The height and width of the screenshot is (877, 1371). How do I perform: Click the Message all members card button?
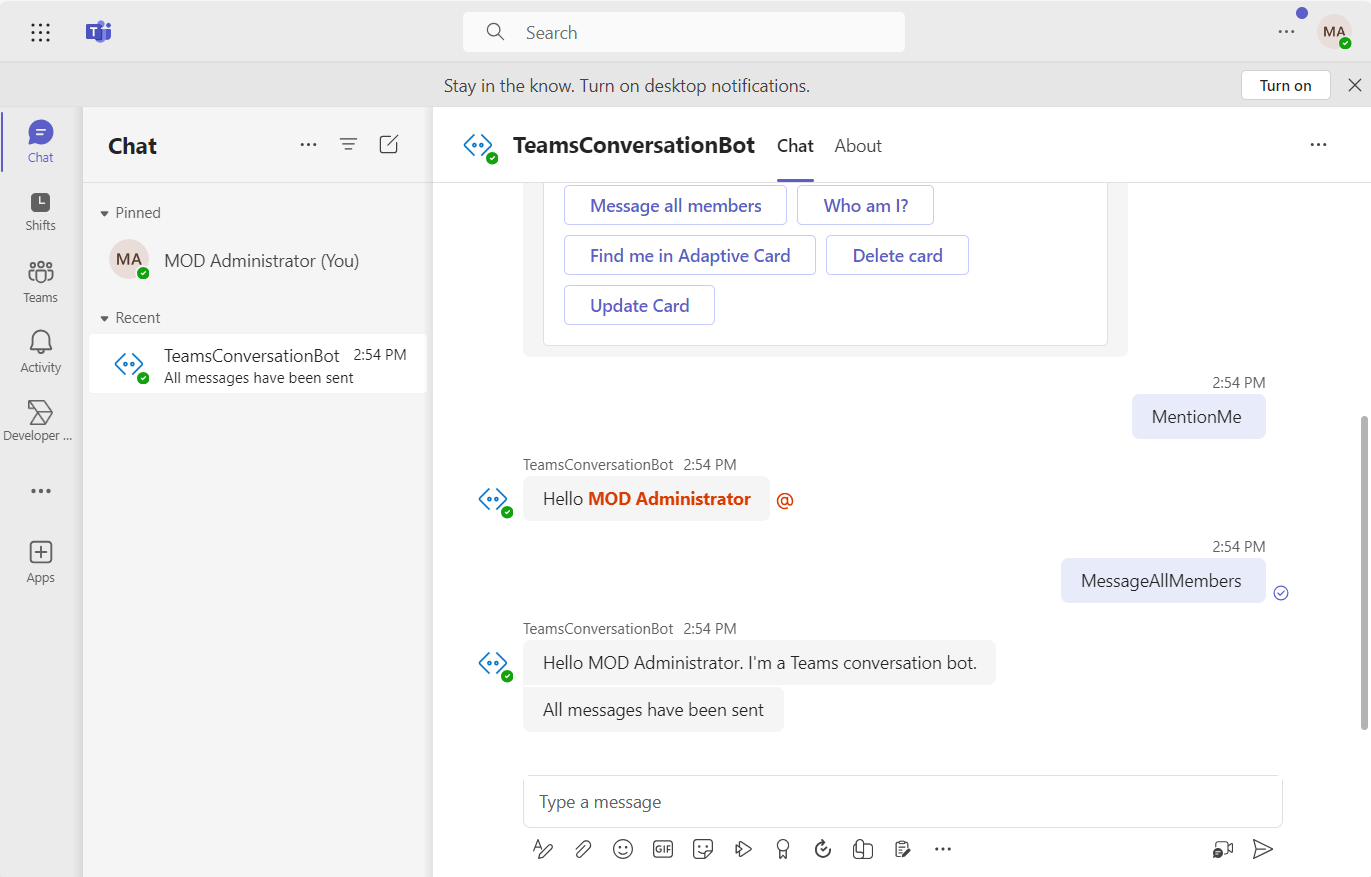coord(675,205)
